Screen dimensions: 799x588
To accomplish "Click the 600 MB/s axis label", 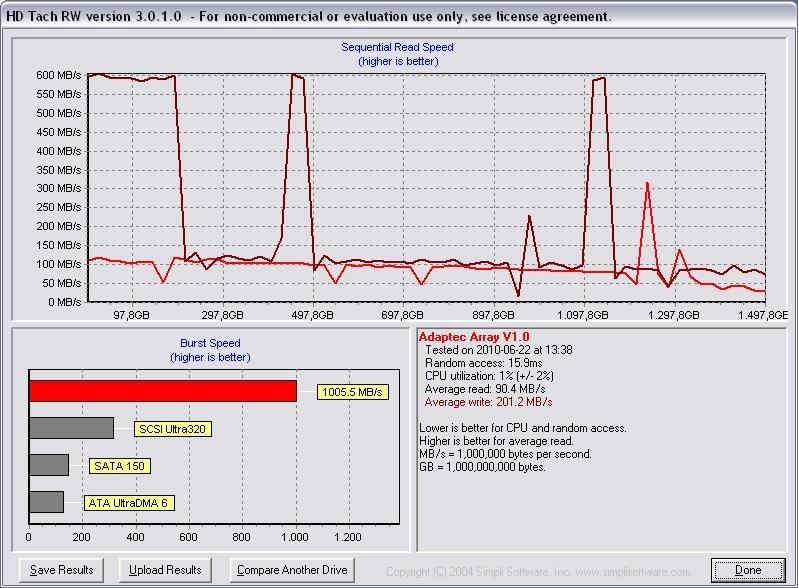I will coord(59,75).
